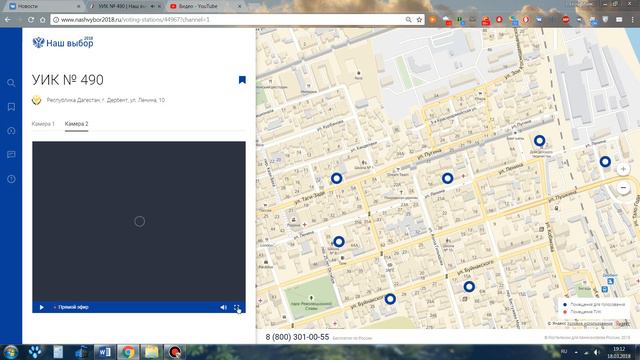Play the camera video stream
This screenshot has height=360, width=640.
point(42,307)
